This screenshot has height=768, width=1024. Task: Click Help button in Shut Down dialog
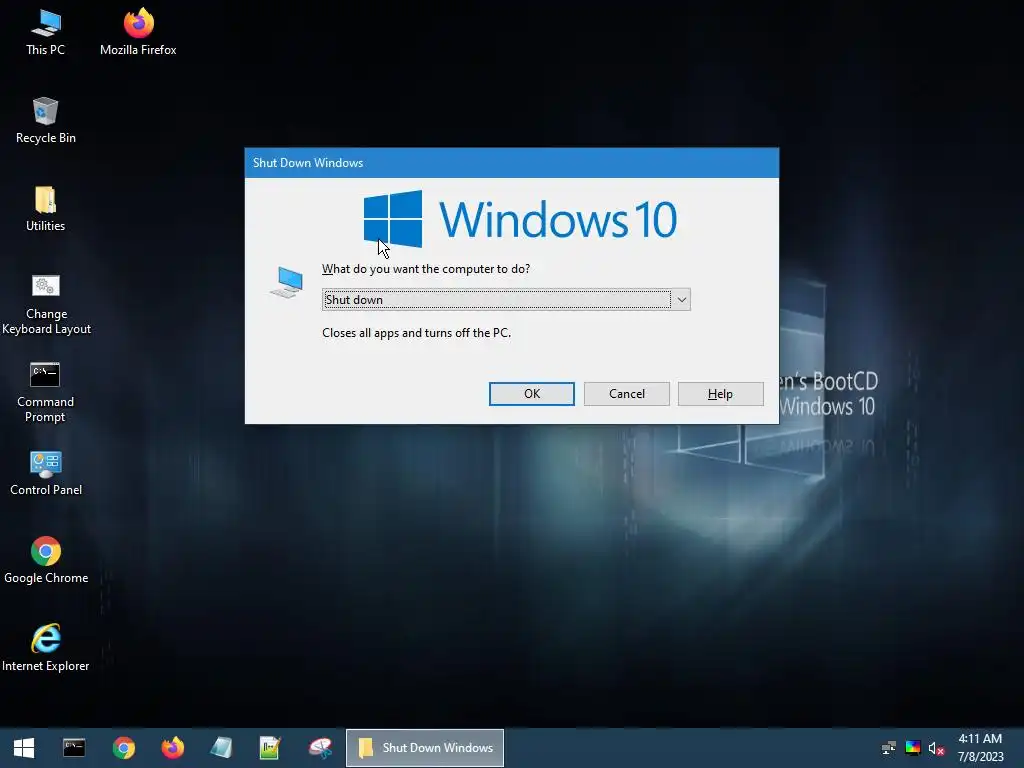(x=720, y=394)
